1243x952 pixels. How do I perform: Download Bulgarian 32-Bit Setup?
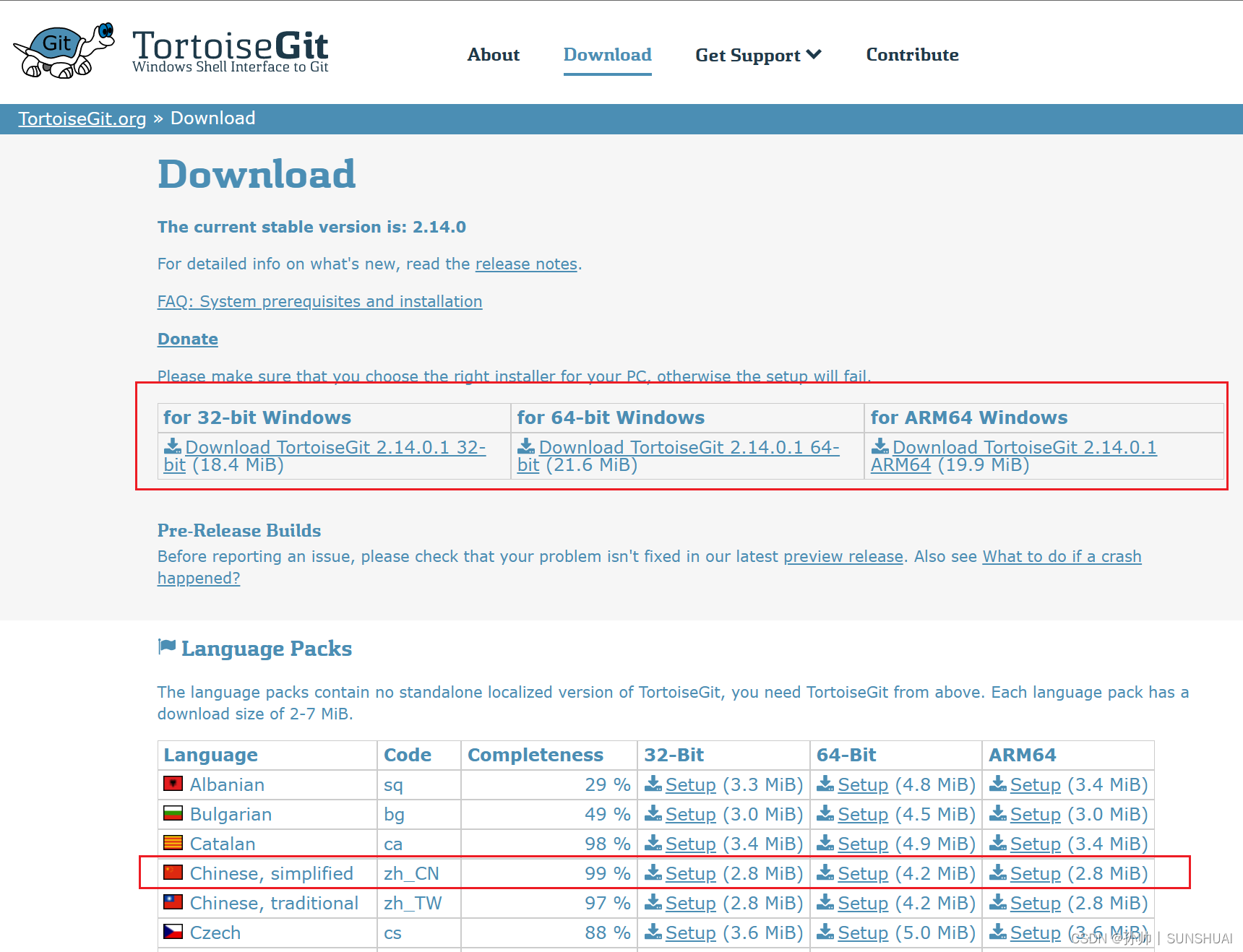coord(690,815)
